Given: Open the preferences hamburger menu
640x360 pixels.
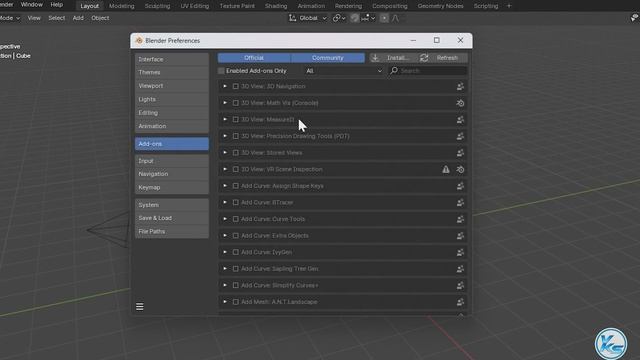Looking at the screenshot, I should [140, 307].
